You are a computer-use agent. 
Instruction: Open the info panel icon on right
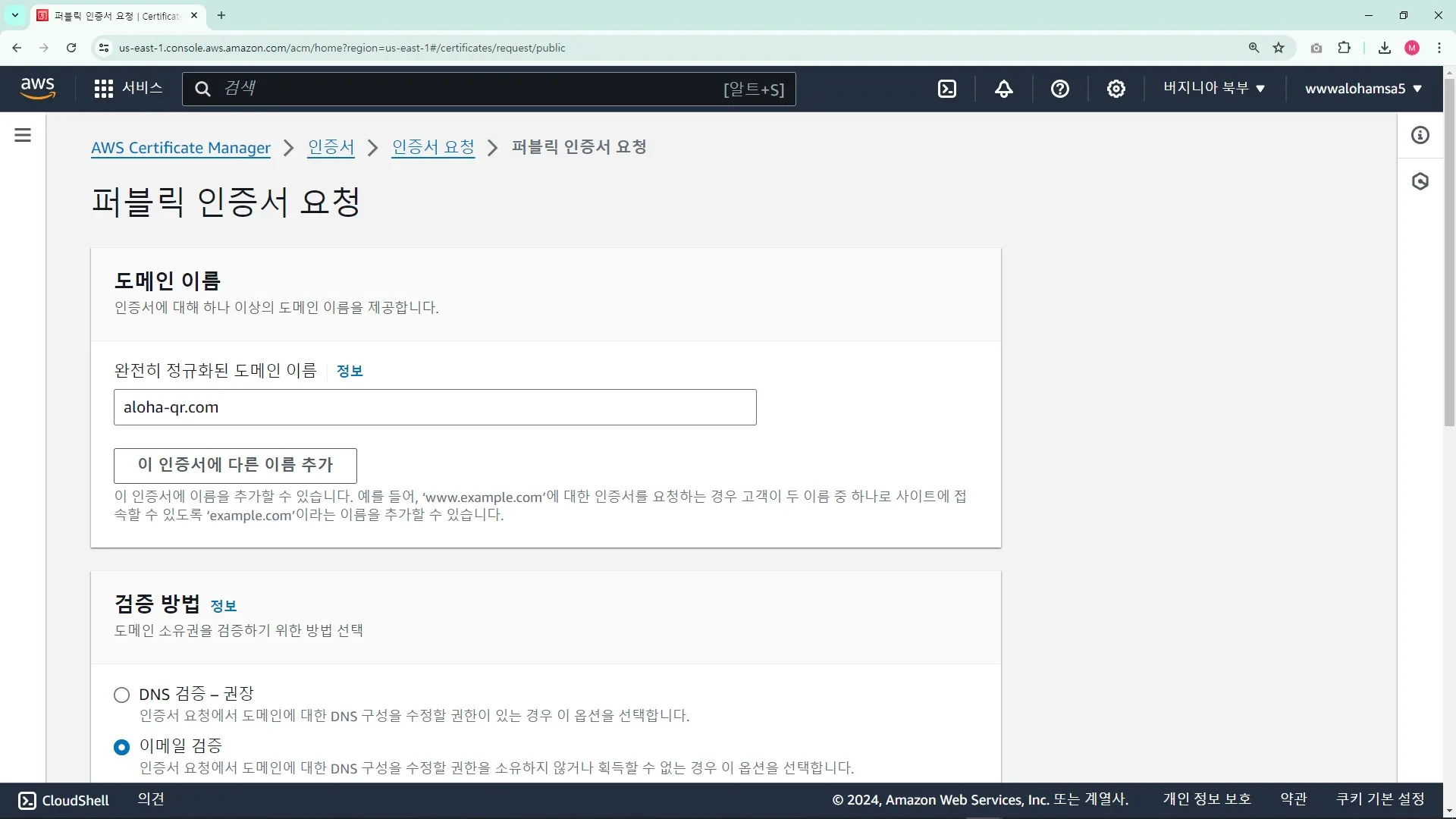[1420, 135]
